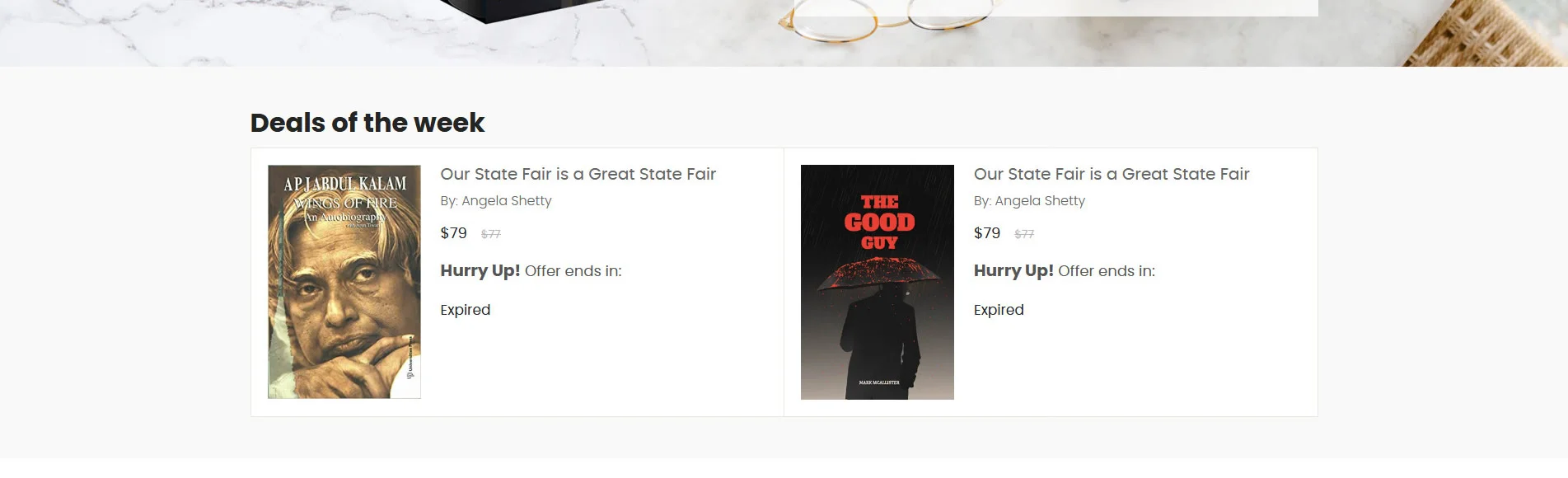Select $79 price in Wings of Fire deal
Image resolution: width=1568 pixels, height=478 pixels.
click(453, 233)
